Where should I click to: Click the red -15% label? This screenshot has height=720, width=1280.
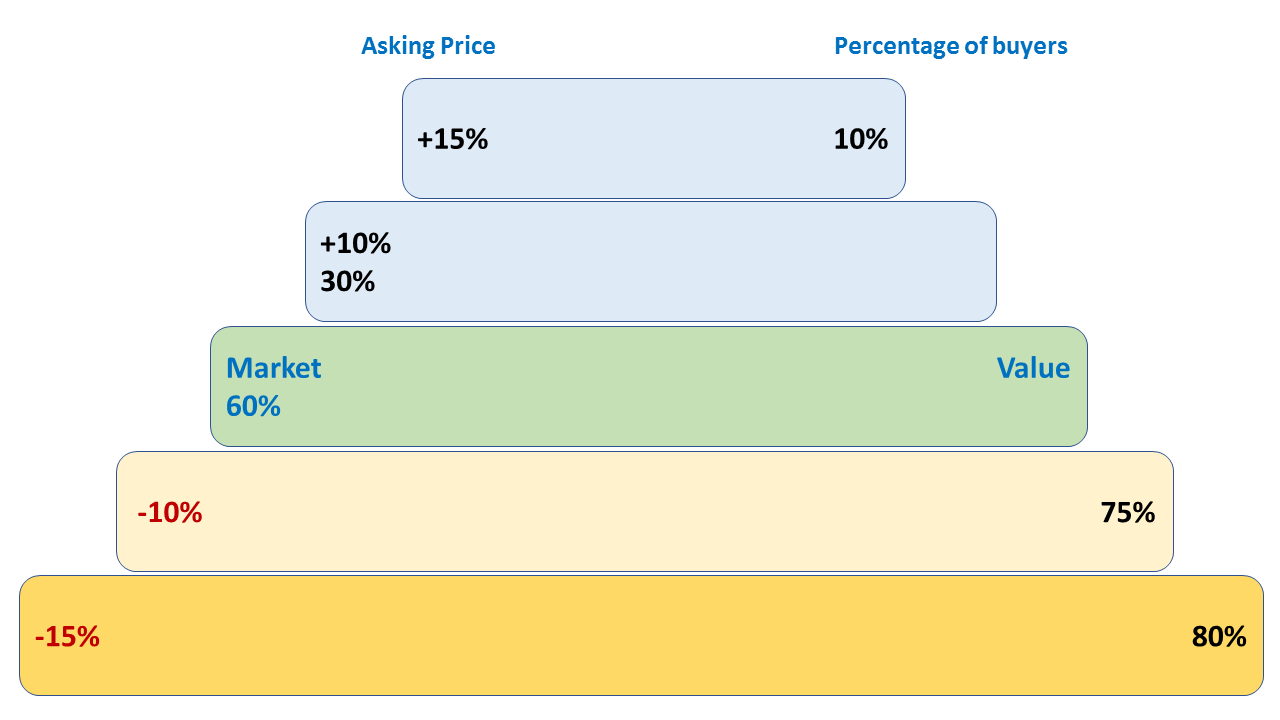click(x=67, y=637)
